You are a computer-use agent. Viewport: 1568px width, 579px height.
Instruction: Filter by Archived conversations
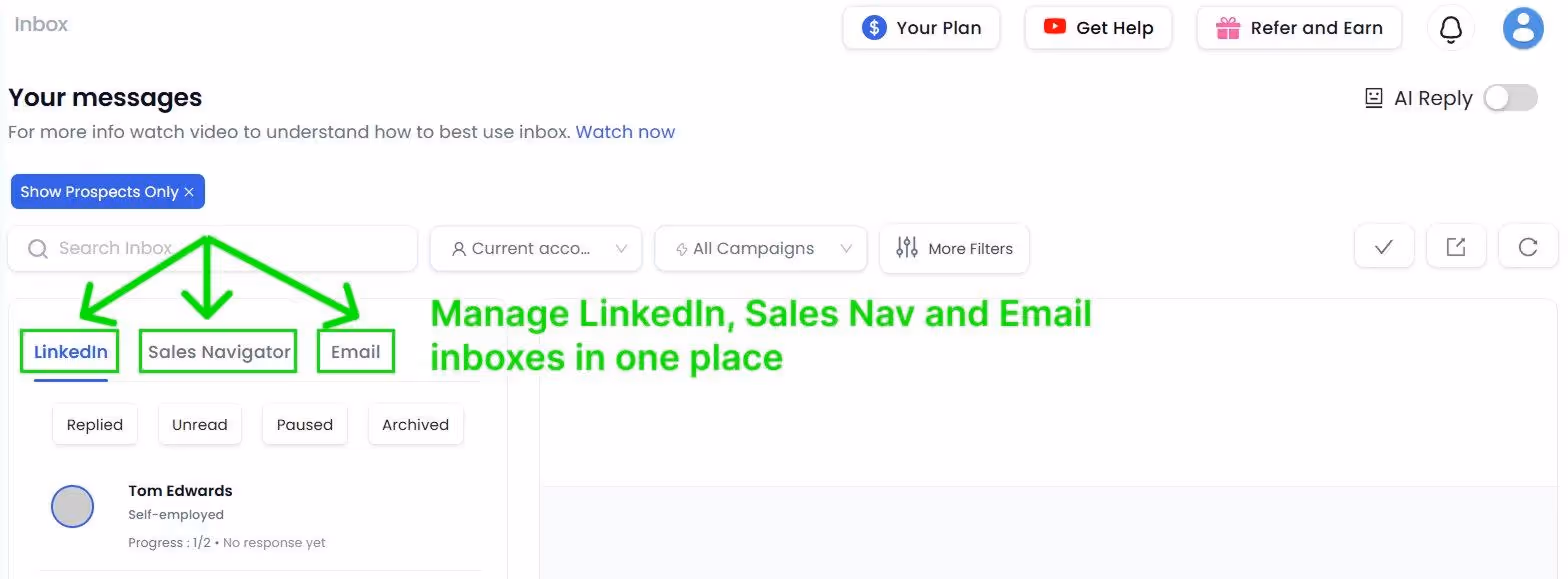pos(415,425)
